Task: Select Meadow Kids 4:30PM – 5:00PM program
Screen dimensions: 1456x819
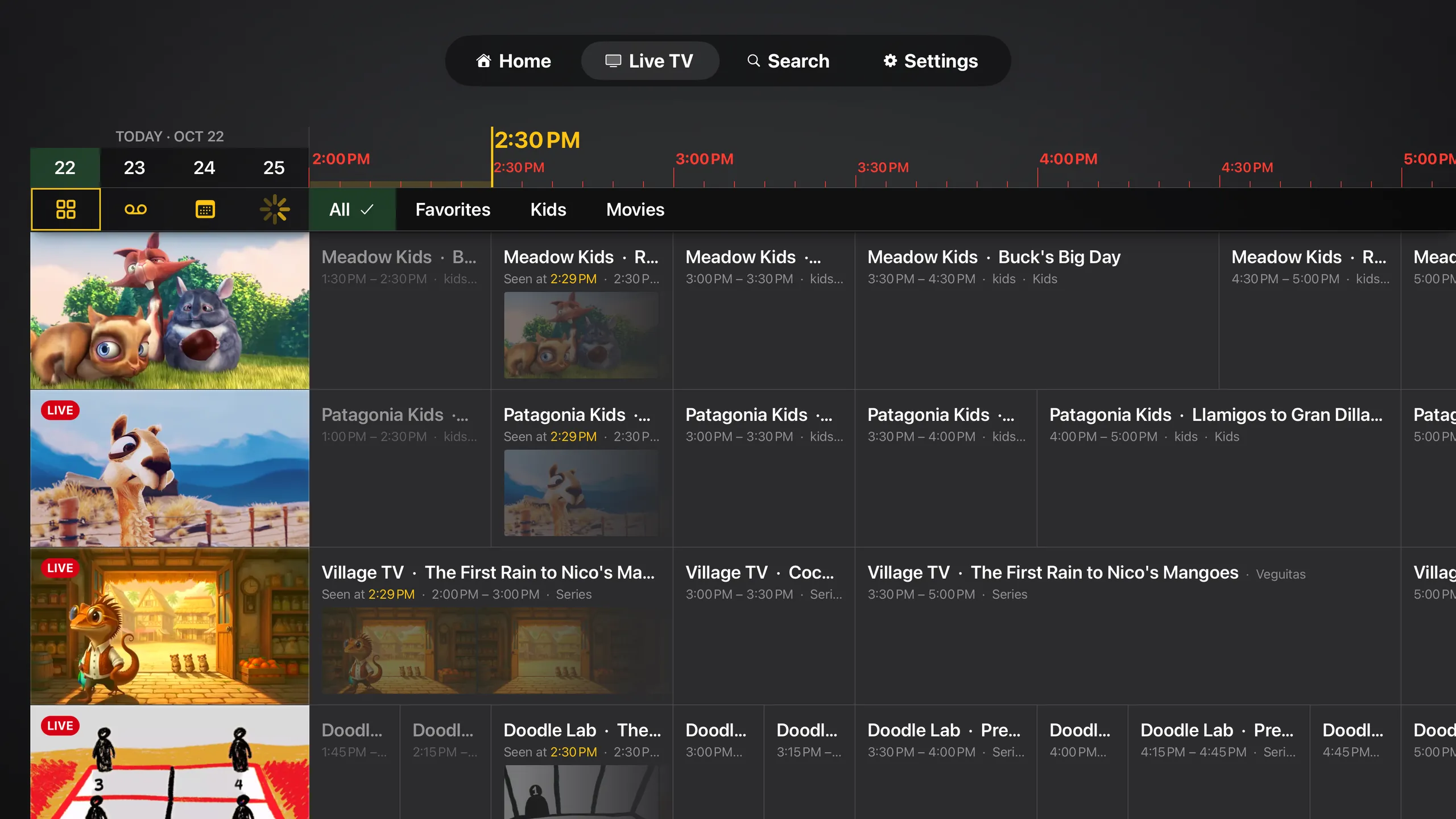Action: click(1310, 311)
